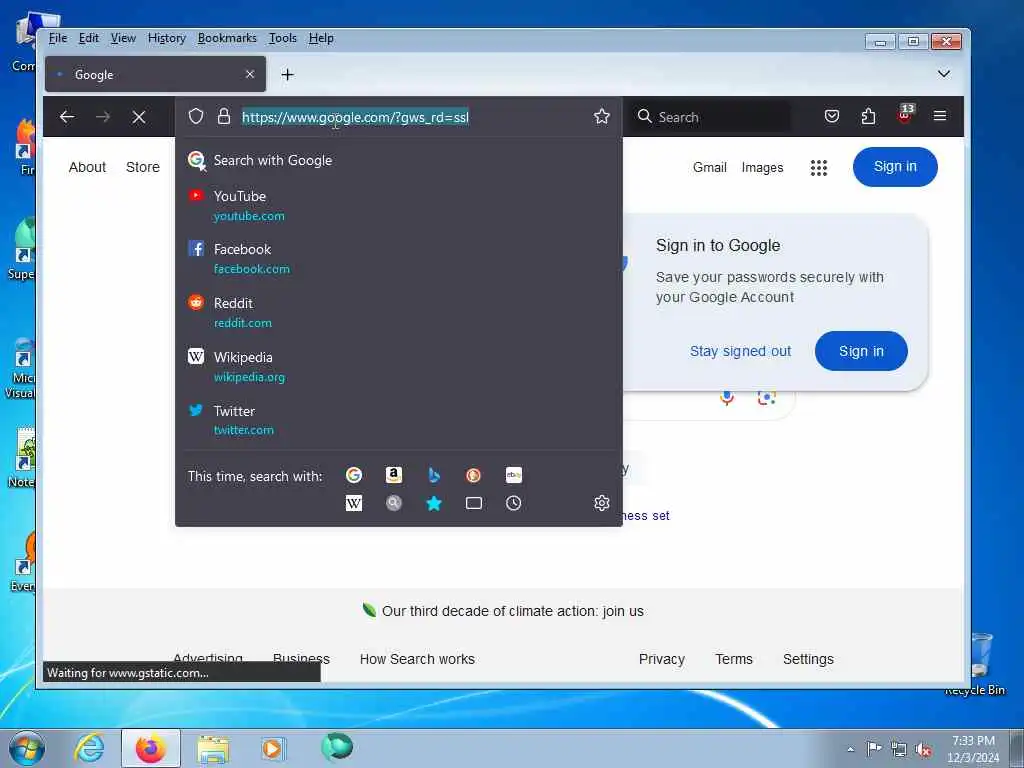This screenshot has height=768, width=1024.
Task: Click 'Stay signed out' in the popup
Action: [x=740, y=351]
